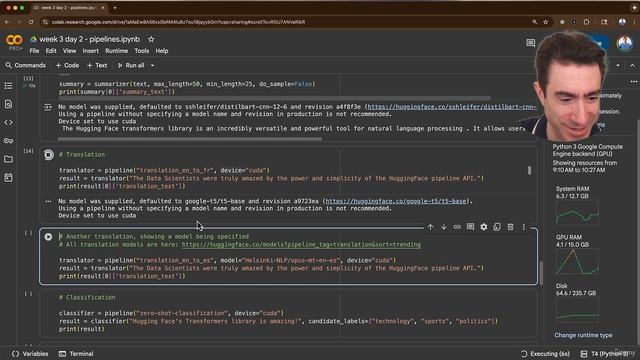Open the table of contents sidebar icon
This screenshot has height=360, width=640.
pos(8,86)
